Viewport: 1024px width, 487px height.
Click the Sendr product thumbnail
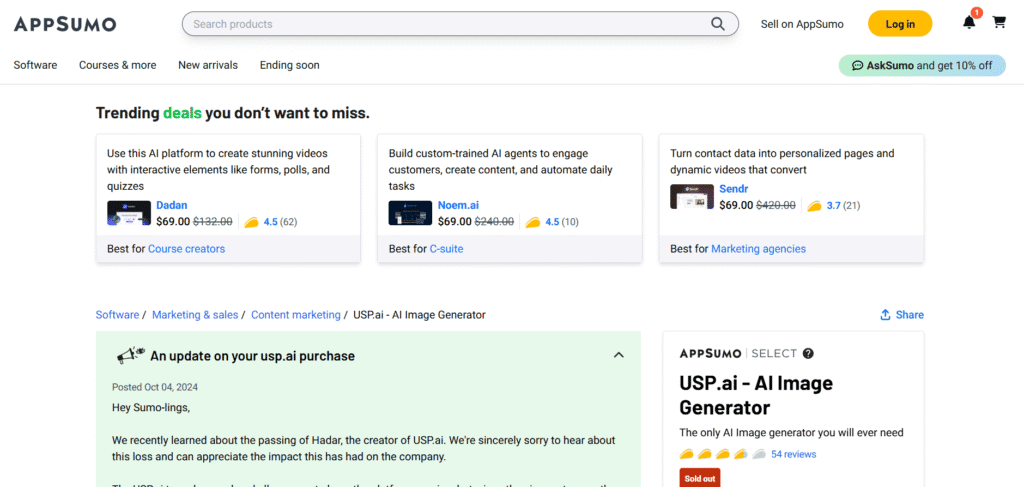[692, 197]
